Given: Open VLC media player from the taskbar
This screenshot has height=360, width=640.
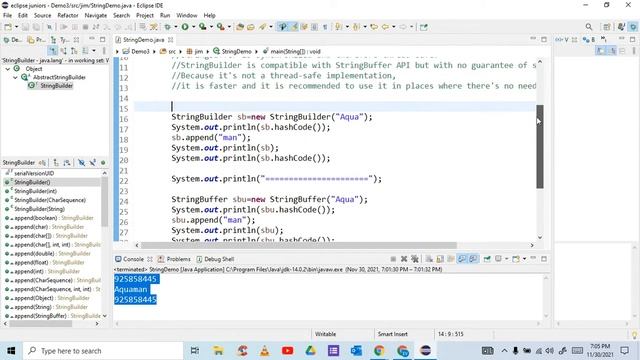Looking at the screenshot, I should pos(264,351).
